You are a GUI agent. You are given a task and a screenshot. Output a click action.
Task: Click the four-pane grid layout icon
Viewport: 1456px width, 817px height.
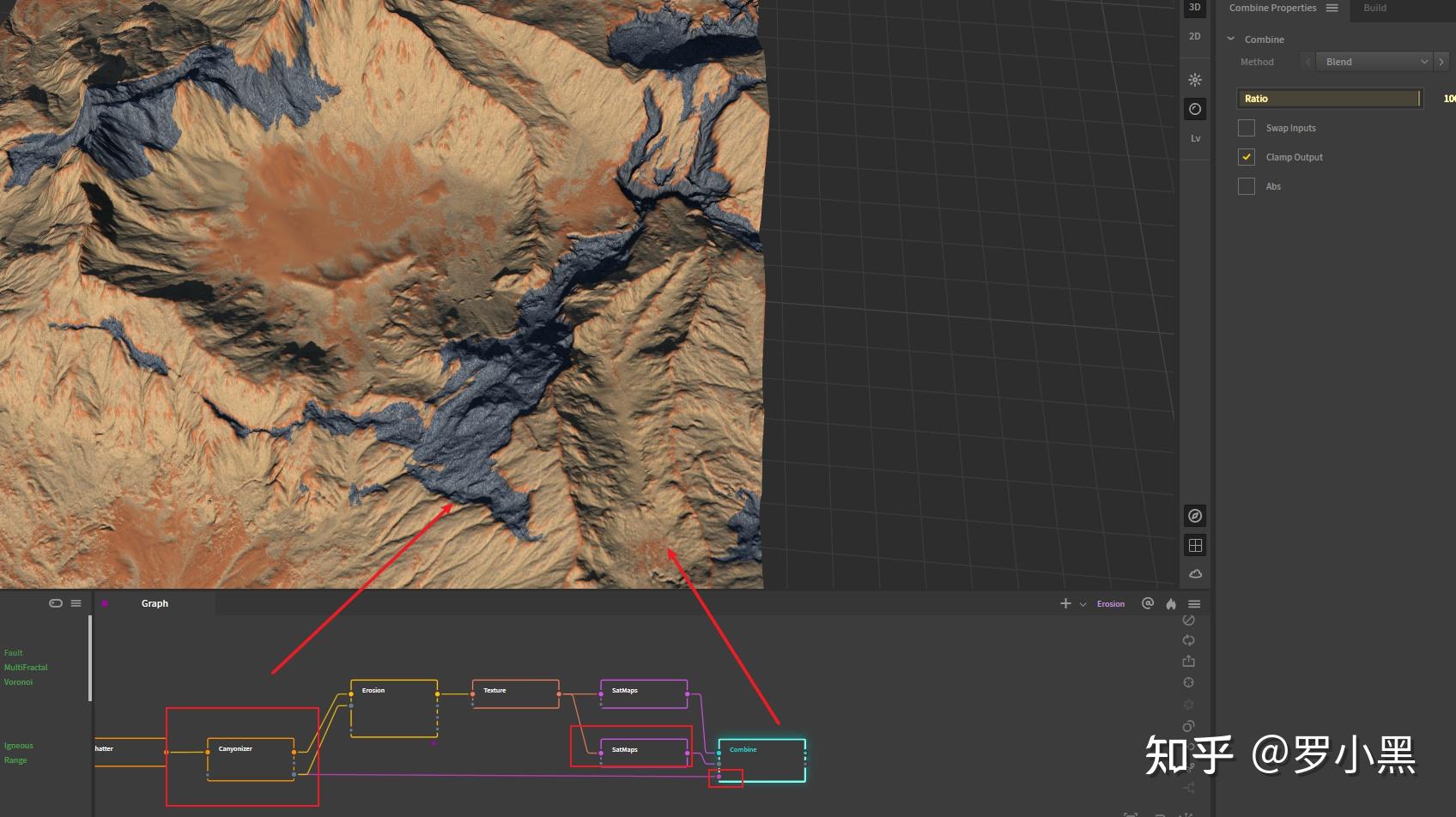click(x=1194, y=545)
